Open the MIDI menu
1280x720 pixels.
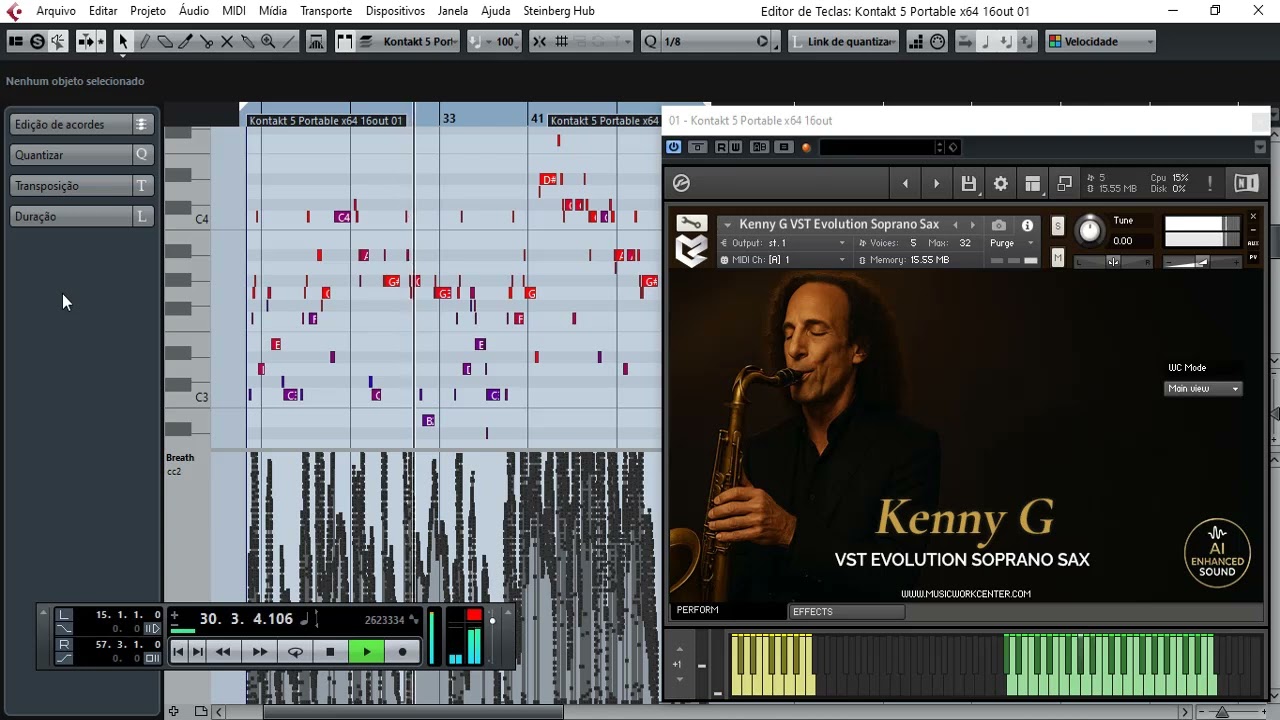[234, 11]
